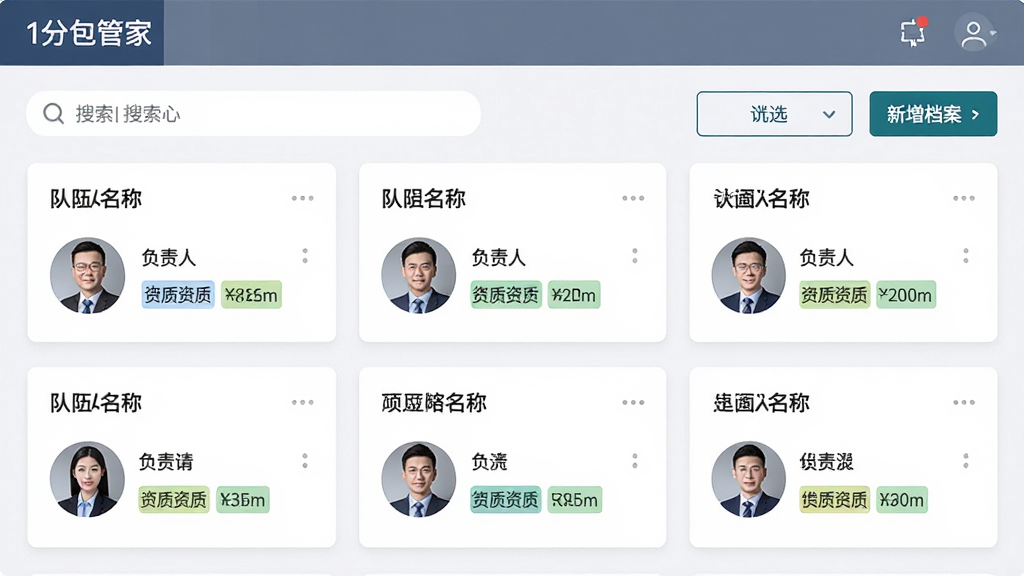
Task: Open horizontal more menu on 队阻名称 card
Action: point(633,198)
